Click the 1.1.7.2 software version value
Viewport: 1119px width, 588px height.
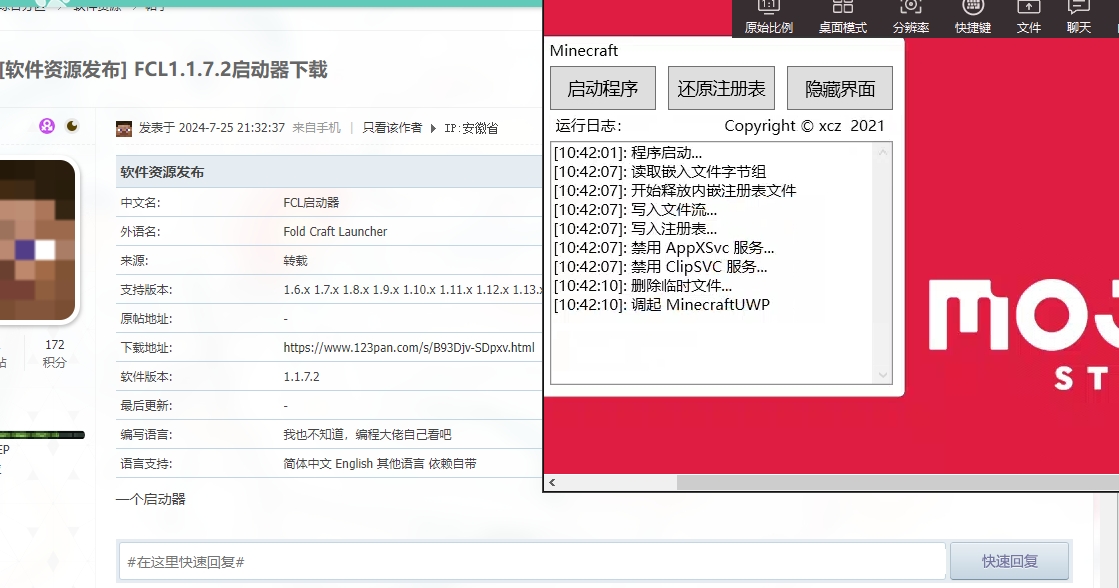[x=301, y=377]
